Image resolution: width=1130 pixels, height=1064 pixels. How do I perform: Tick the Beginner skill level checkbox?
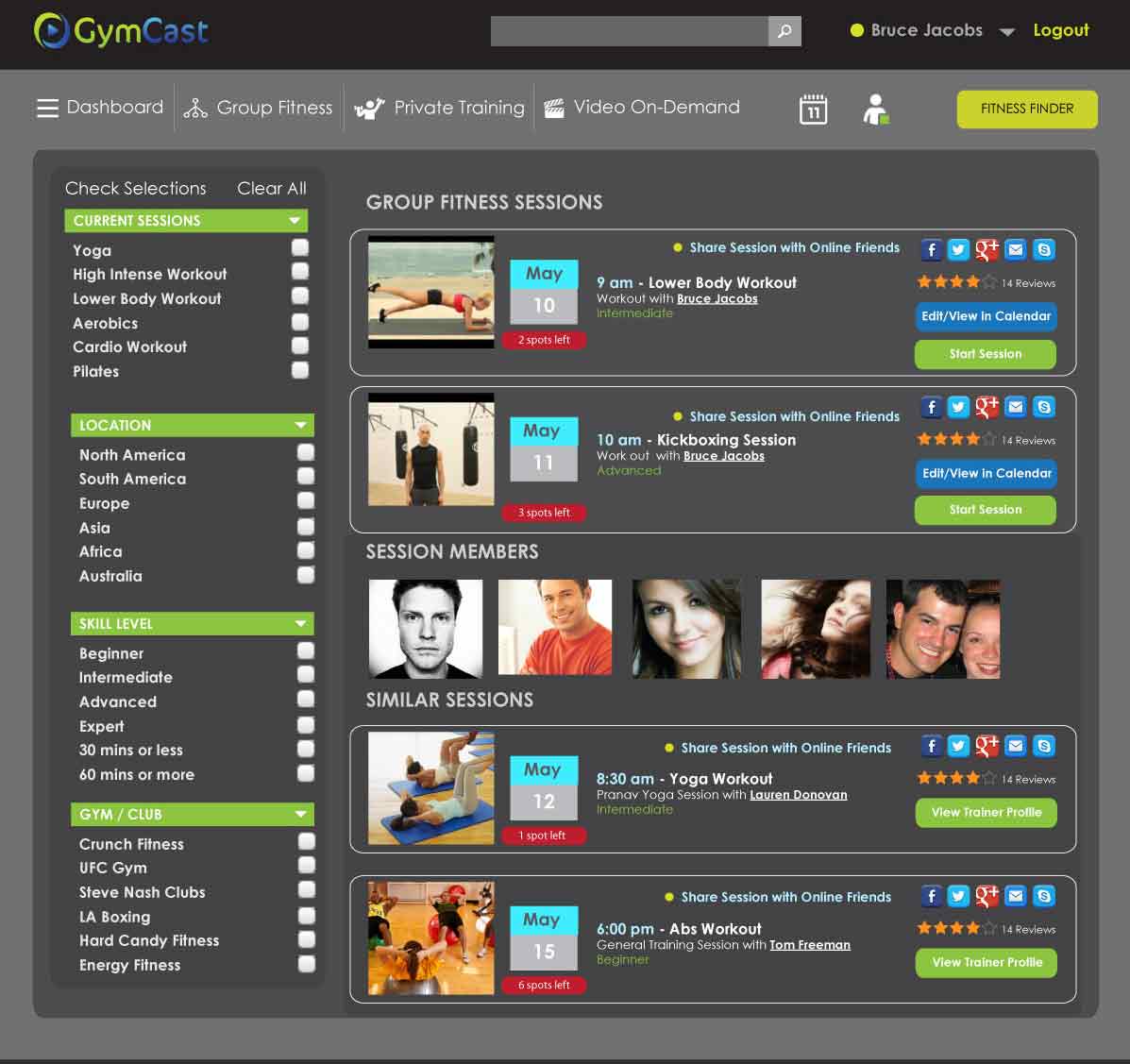[306, 650]
